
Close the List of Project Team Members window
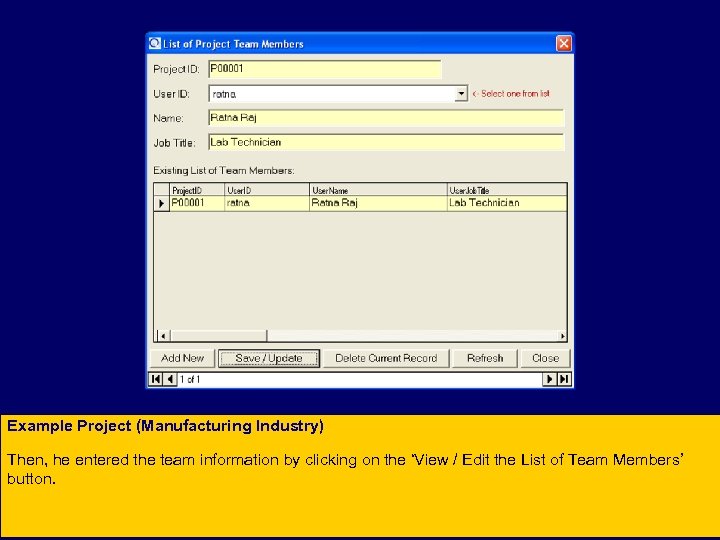[x=564, y=44]
